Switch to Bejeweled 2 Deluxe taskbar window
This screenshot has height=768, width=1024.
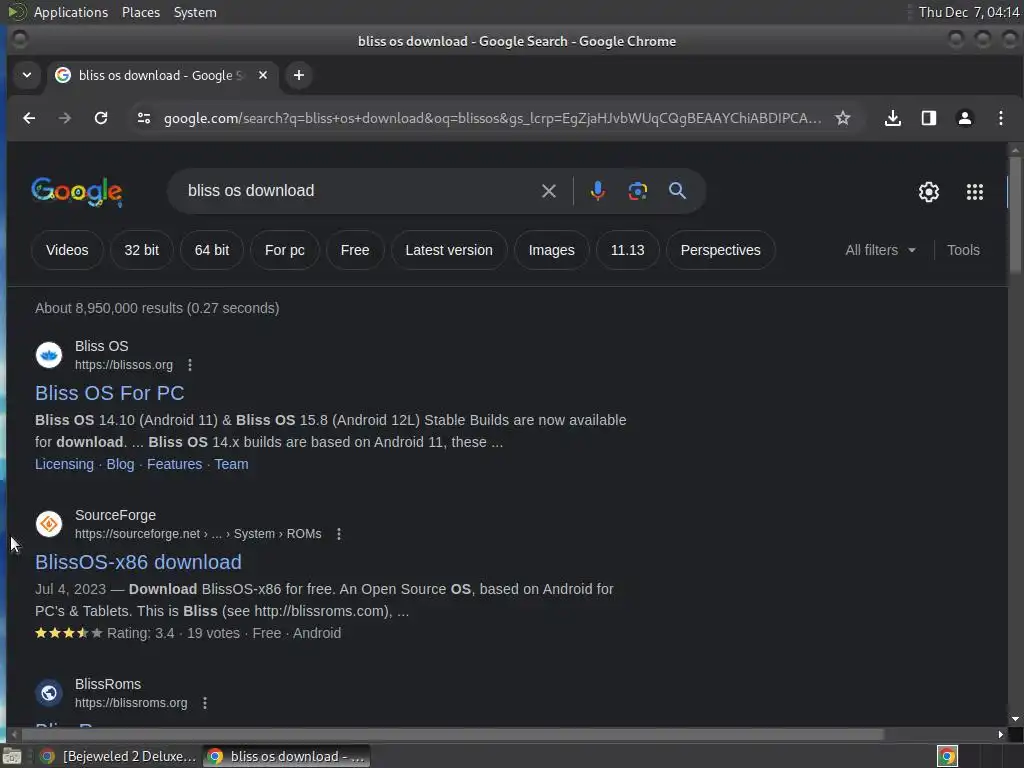tap(118, 756)
